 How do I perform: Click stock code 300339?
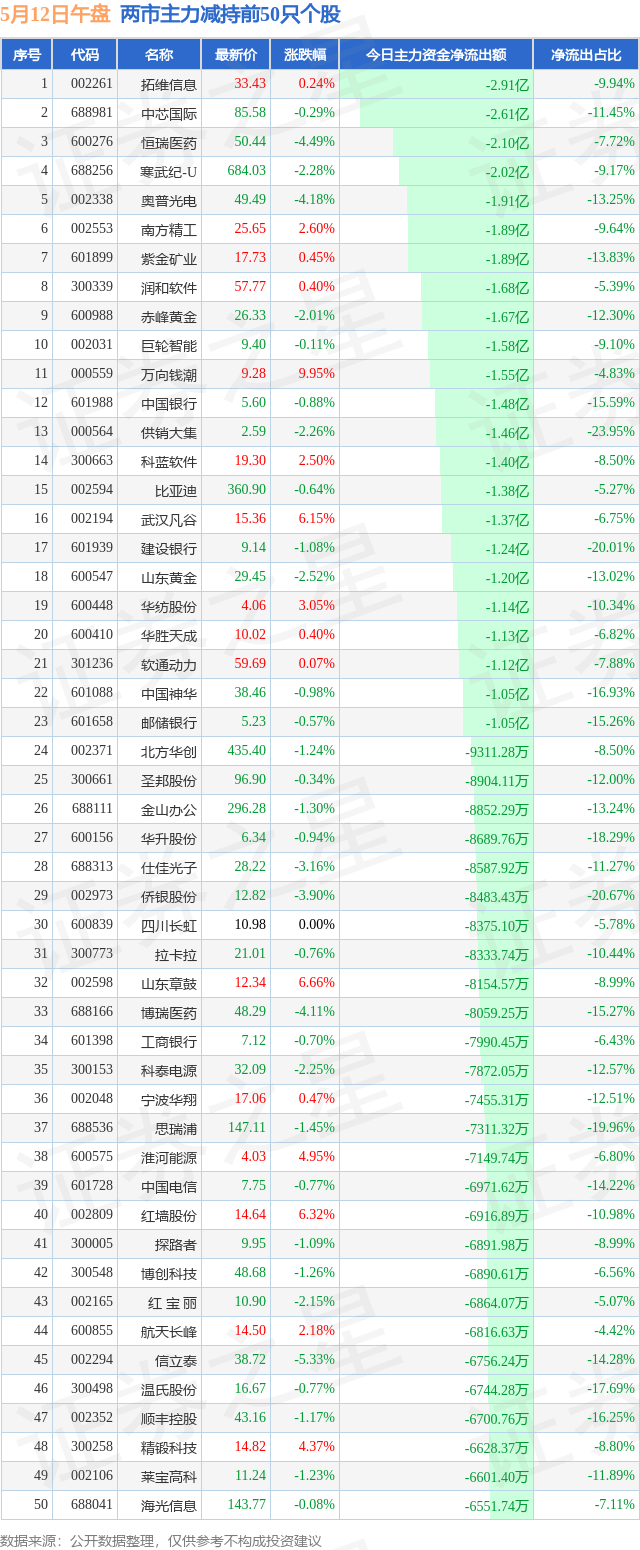(x=91, y=287)
